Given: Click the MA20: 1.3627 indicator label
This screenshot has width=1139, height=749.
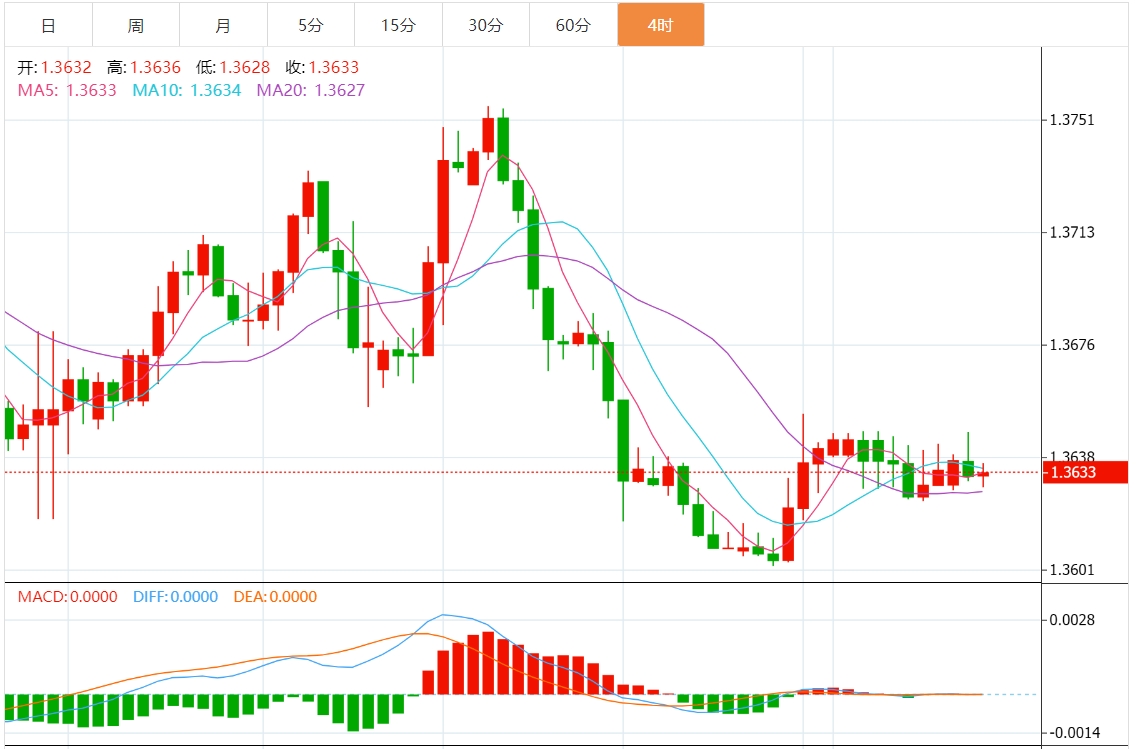Looking at the screenshot, I should pos(311,90).
